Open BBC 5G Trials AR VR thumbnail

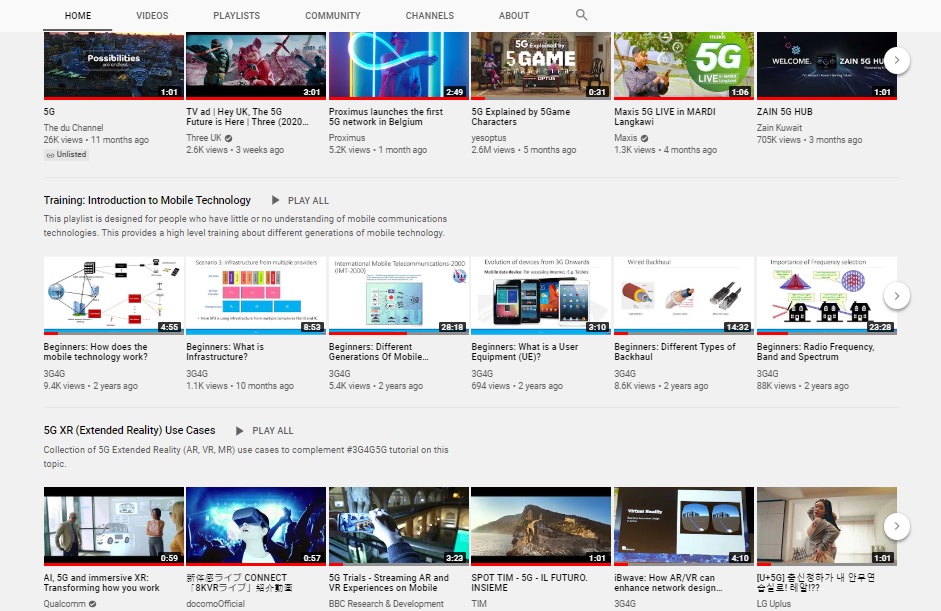click(398, 526)
